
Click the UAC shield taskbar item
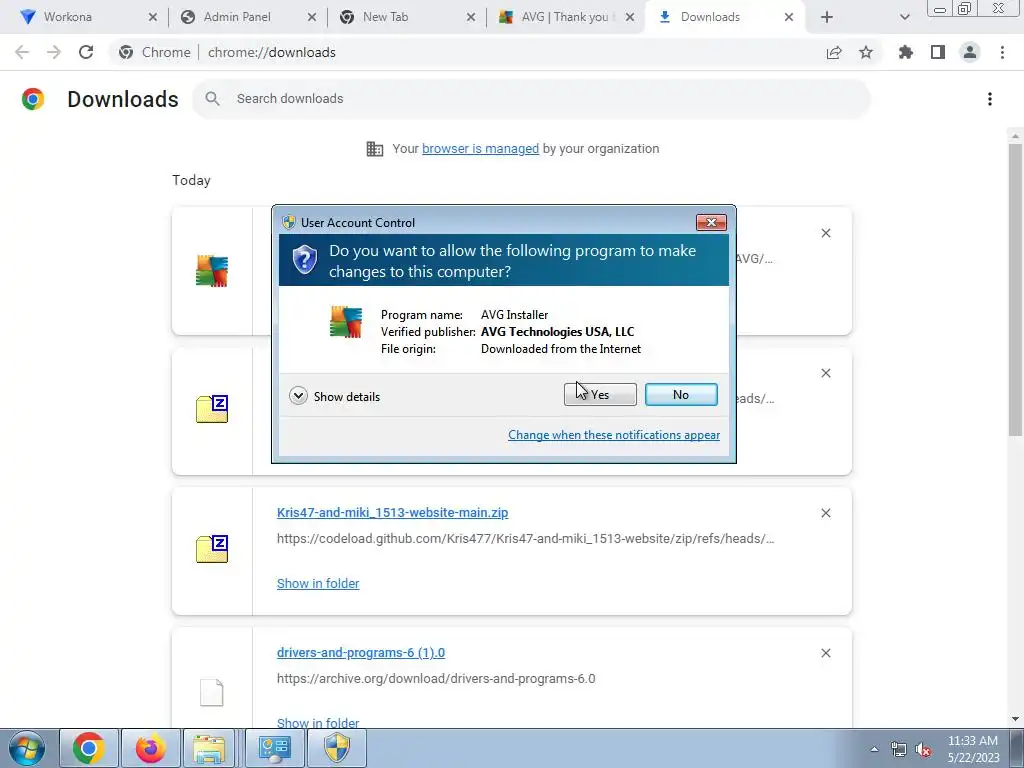(x=338, y=748)
